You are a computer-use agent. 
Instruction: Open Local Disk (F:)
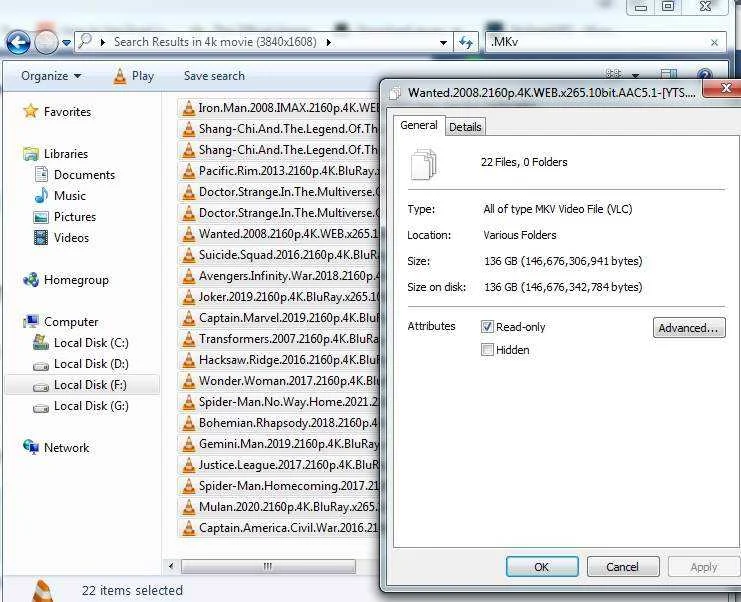click(81, 385)
